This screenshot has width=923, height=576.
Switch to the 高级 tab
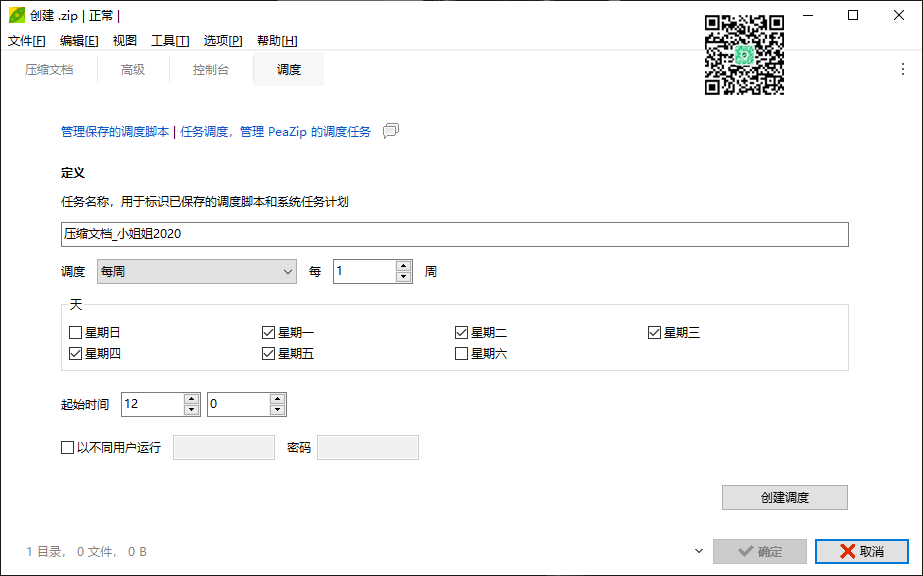[x=133, y=69]
